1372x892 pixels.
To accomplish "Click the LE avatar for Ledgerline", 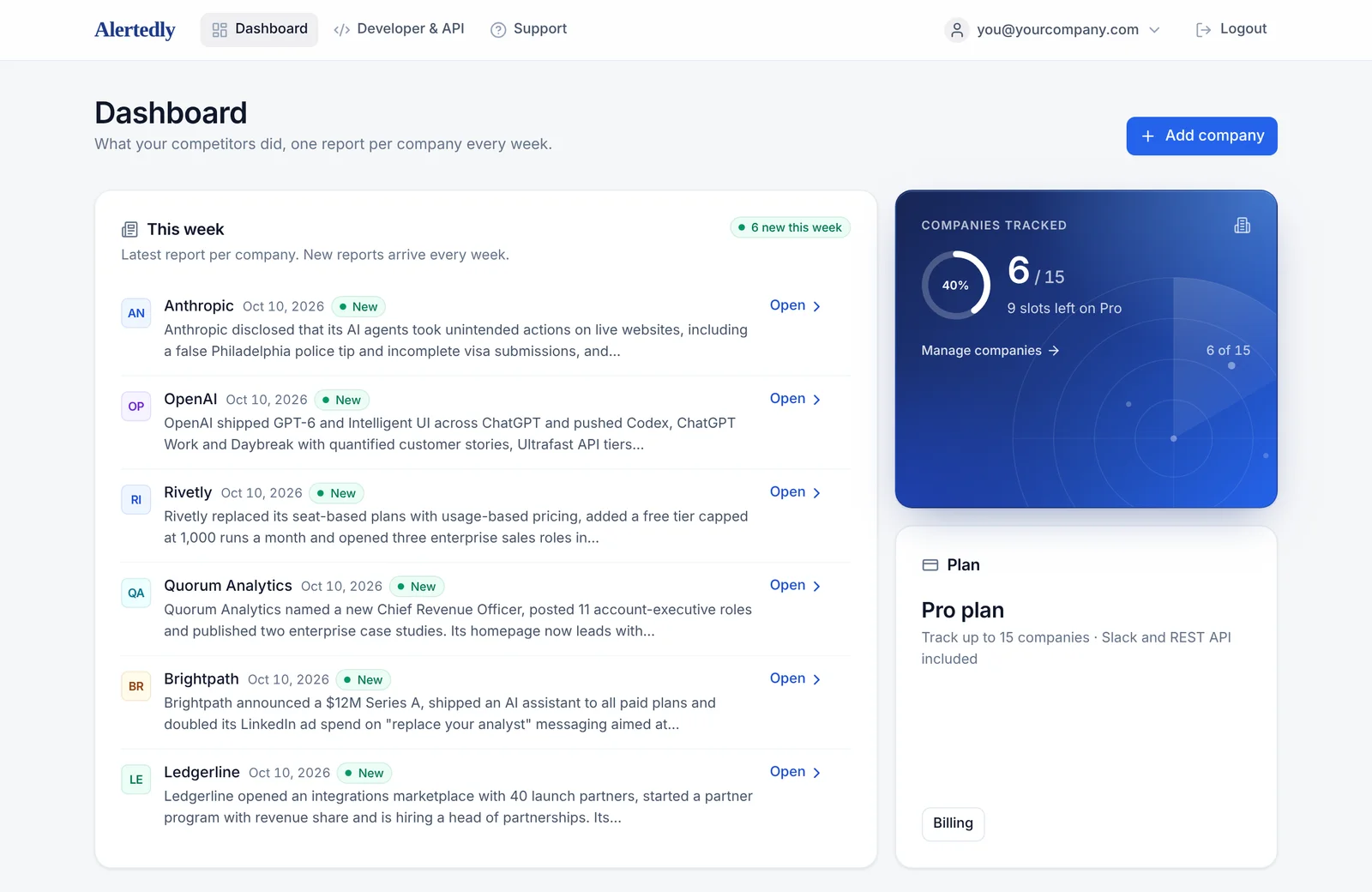I will tap(136, 780).
